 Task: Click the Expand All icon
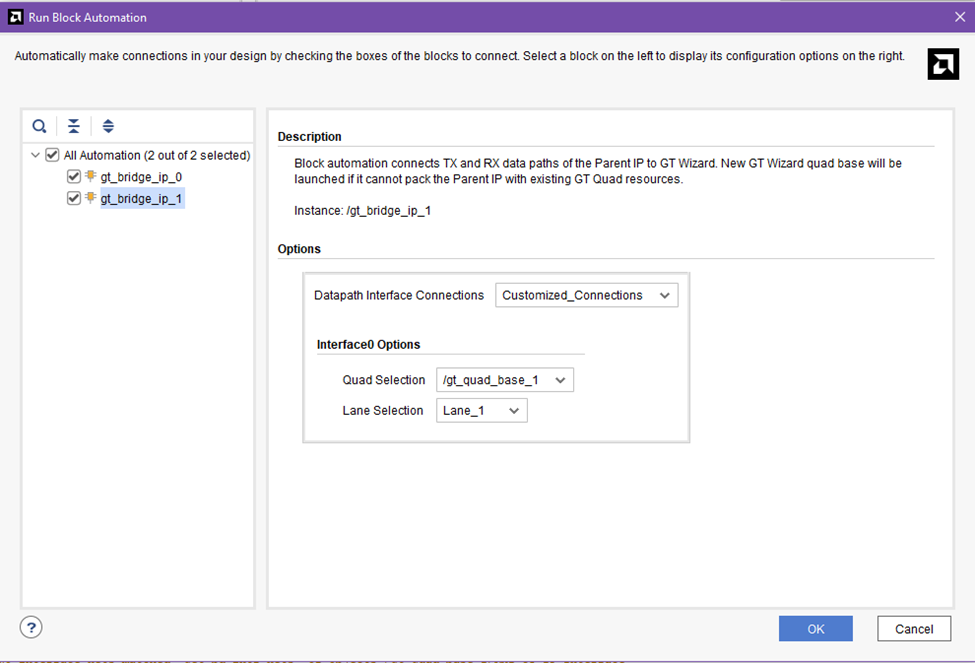click(108, 126)
